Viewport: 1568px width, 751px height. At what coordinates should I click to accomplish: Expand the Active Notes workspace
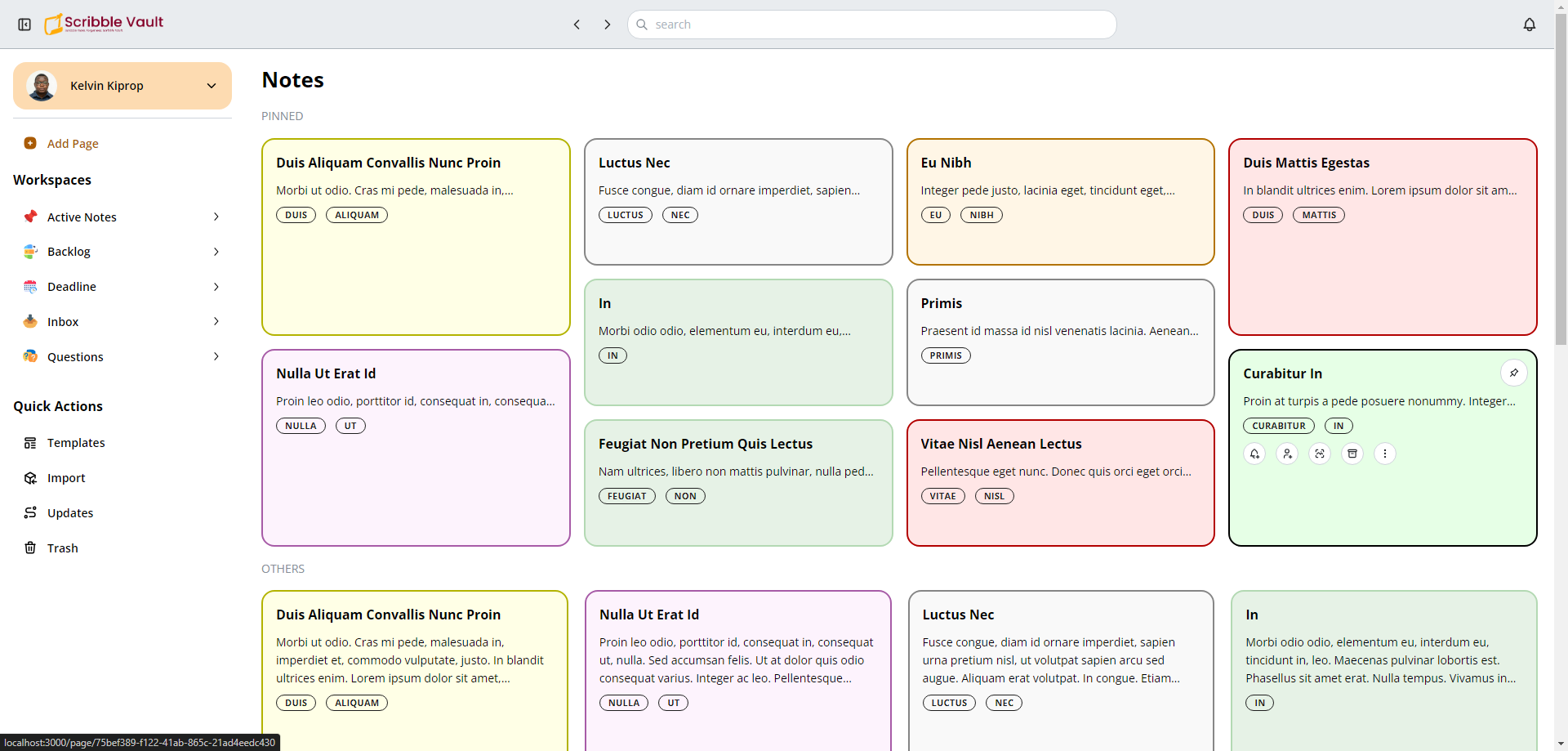point(216,217)
